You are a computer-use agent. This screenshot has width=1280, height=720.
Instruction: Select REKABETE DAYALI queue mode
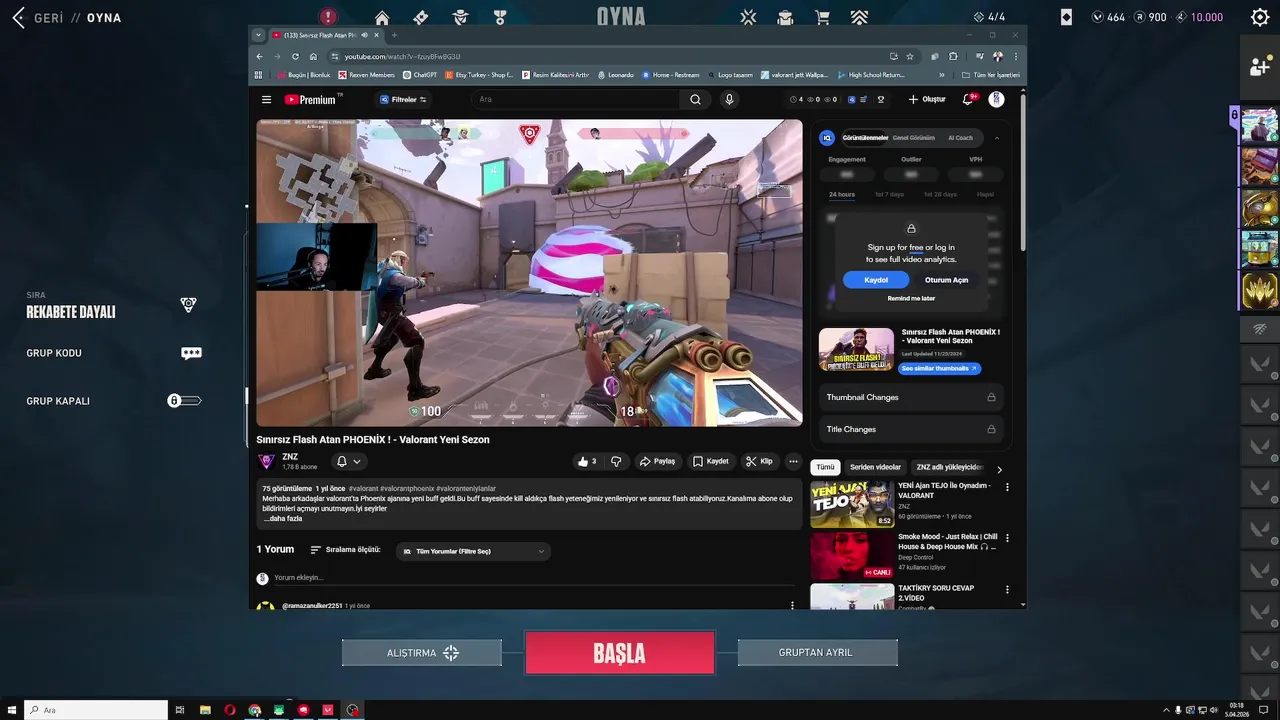pyautogui.click(x=70, y=312)
